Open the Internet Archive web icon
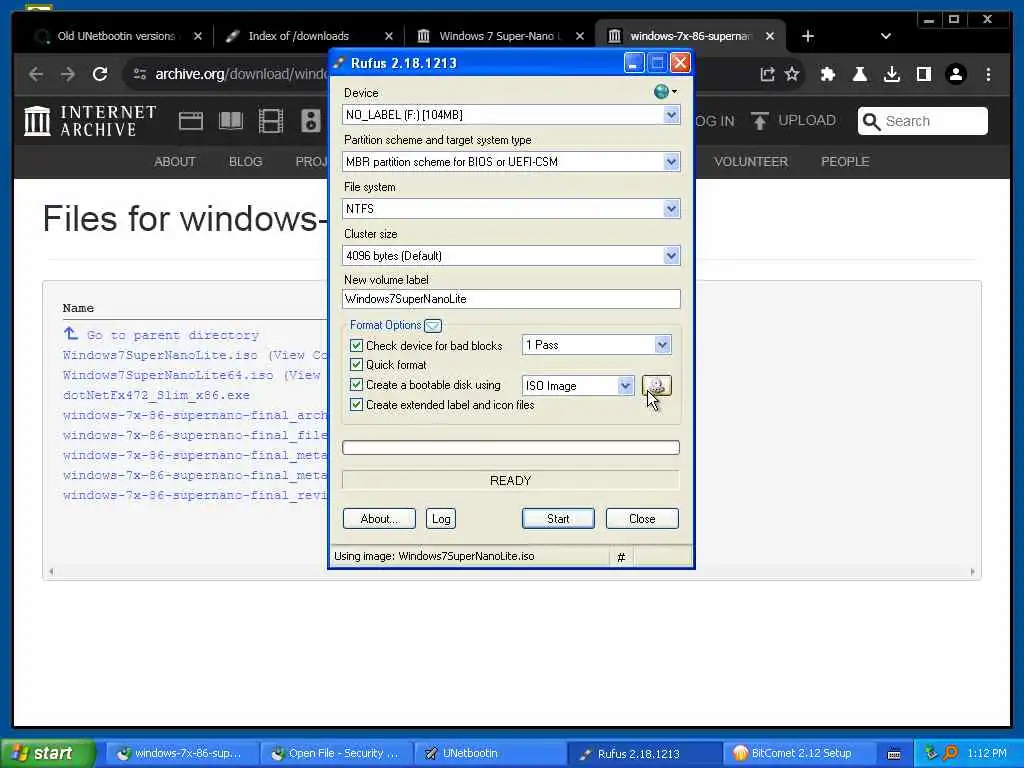Image resolution: width=1024 pixels, height=768 pixels. (x=191, y=121)
